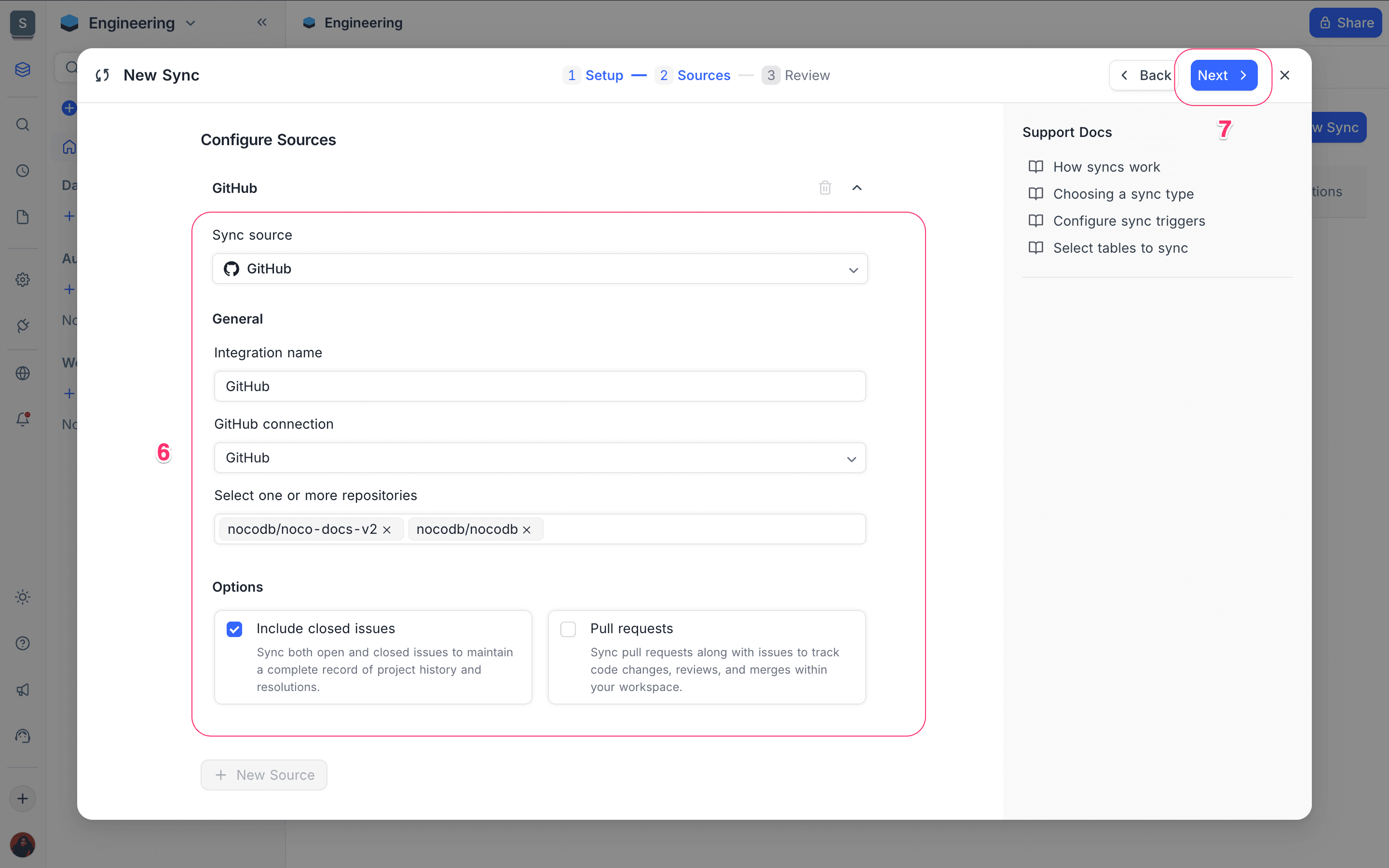Remove the nocodb/nocodb repository tag
Screen dimensions: 1389x868
click(x=526, y=530)
